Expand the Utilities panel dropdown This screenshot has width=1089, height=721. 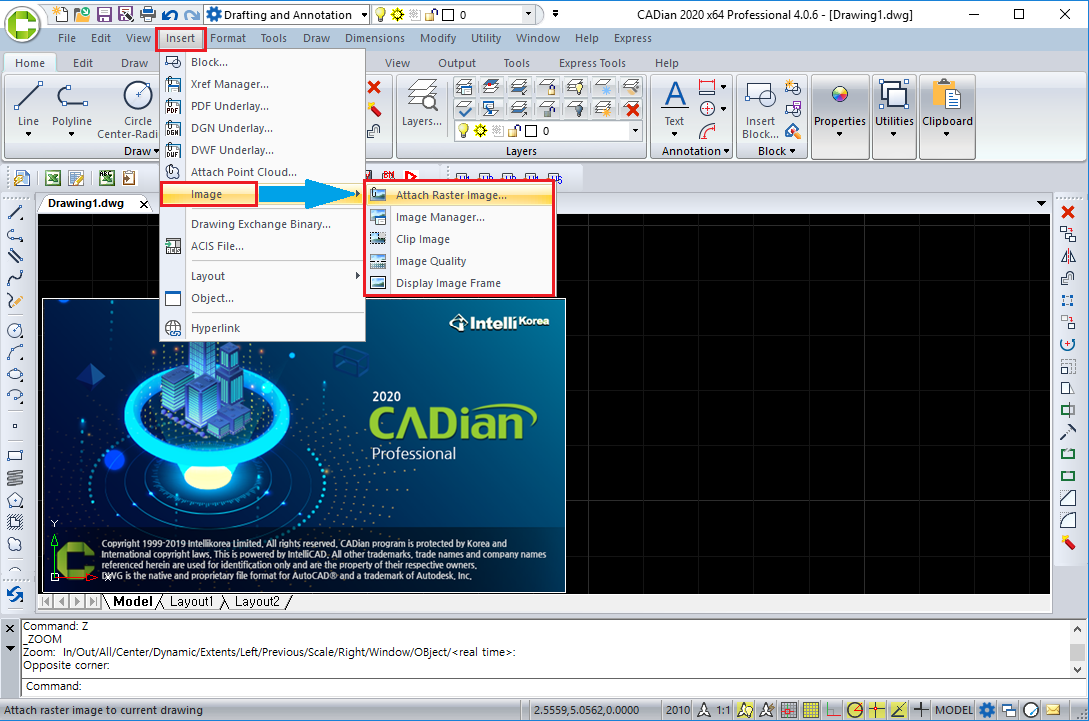click(x=894, y=135)
